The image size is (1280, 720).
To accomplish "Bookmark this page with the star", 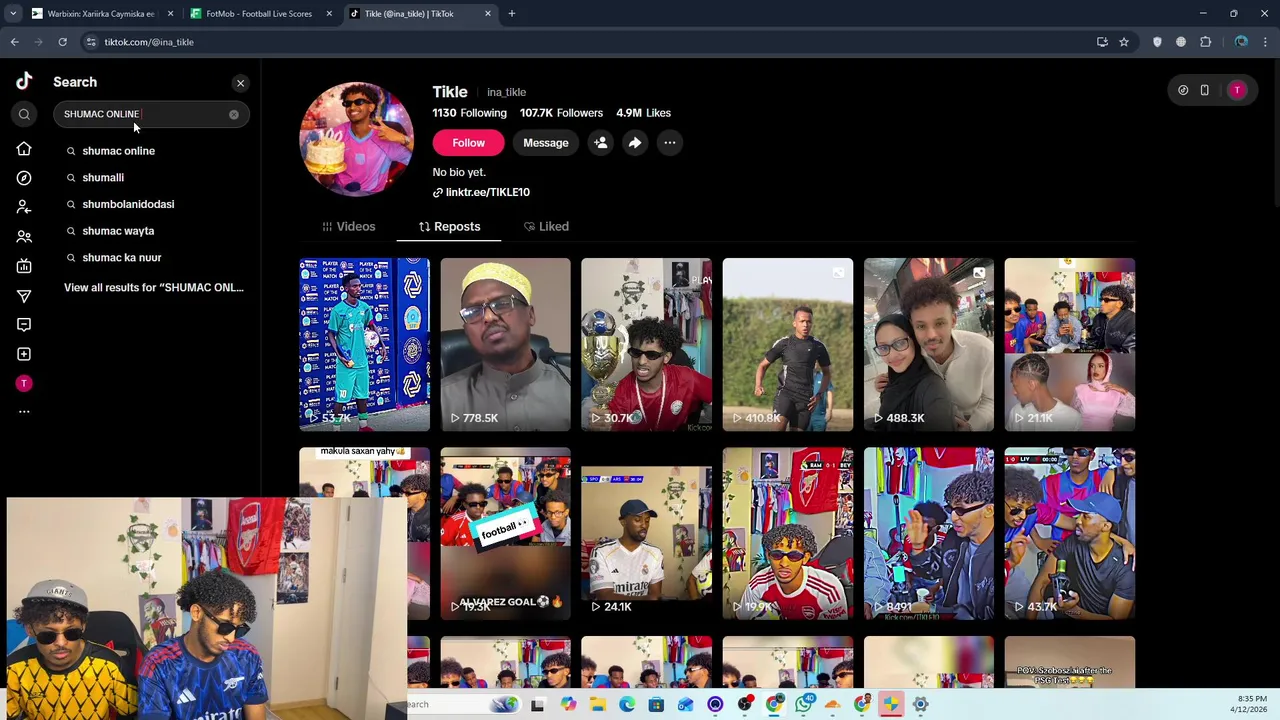I will tap(1124, 42).
